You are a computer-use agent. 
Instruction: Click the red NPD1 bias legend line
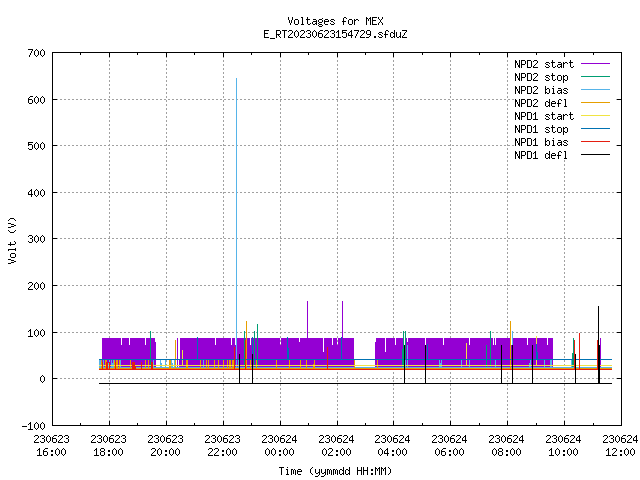tap(596, 142)
